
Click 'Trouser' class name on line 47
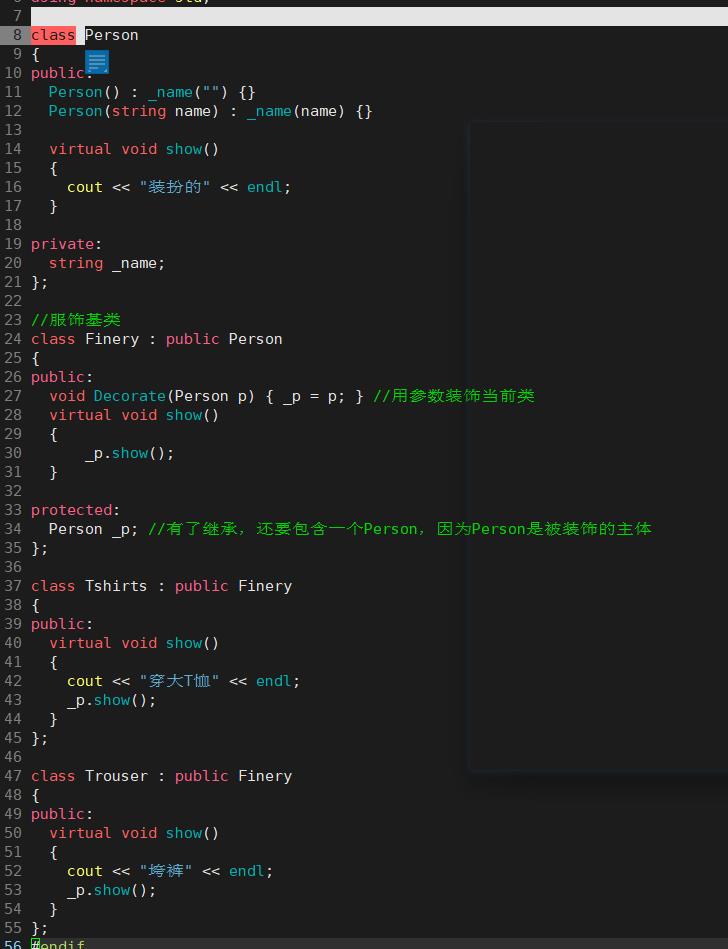(116, 776)
